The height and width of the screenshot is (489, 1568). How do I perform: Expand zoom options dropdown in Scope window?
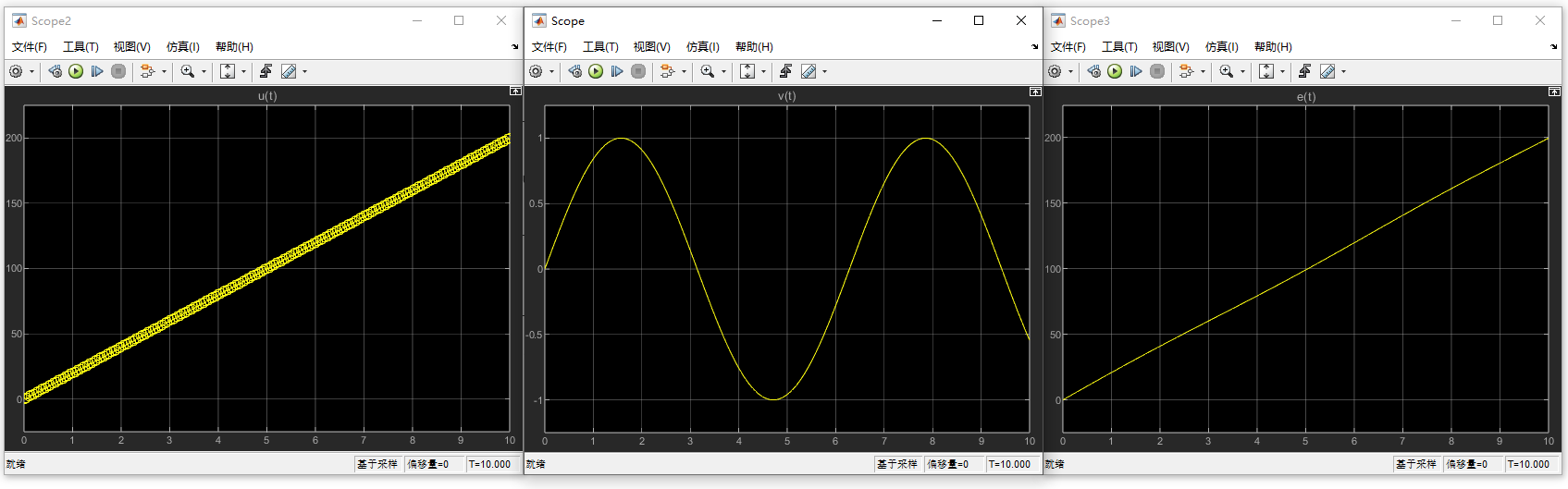[x=723, y=71]
